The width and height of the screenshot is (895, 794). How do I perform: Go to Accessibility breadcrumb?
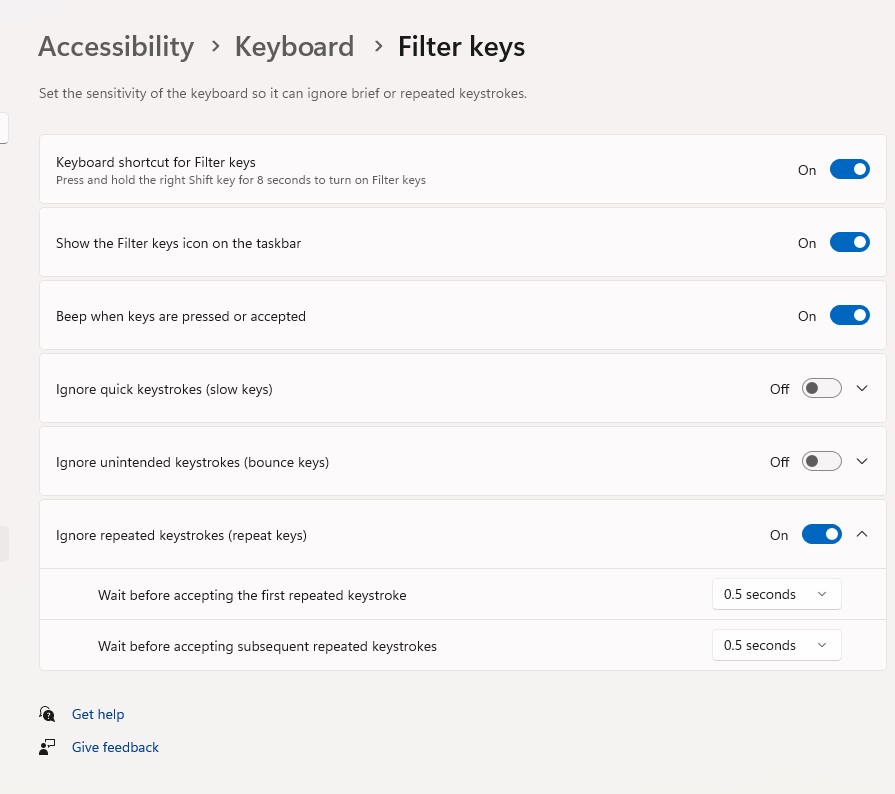pyautogui.click(x=116, y=47)
